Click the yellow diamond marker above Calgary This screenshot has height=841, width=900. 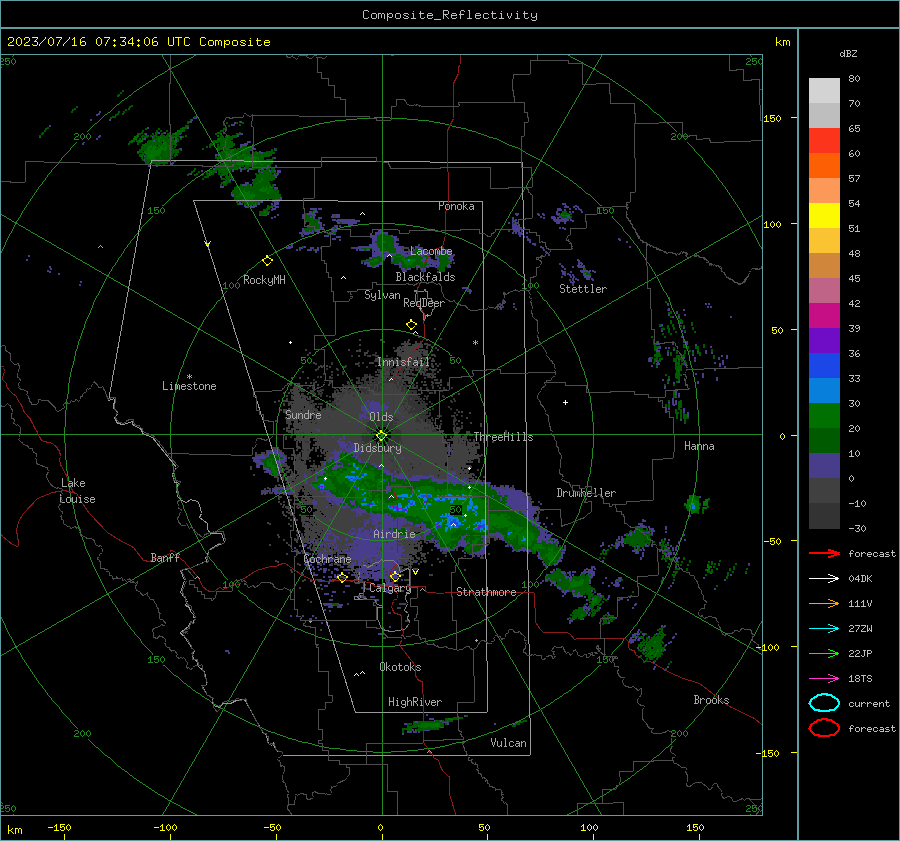point(395,576)
